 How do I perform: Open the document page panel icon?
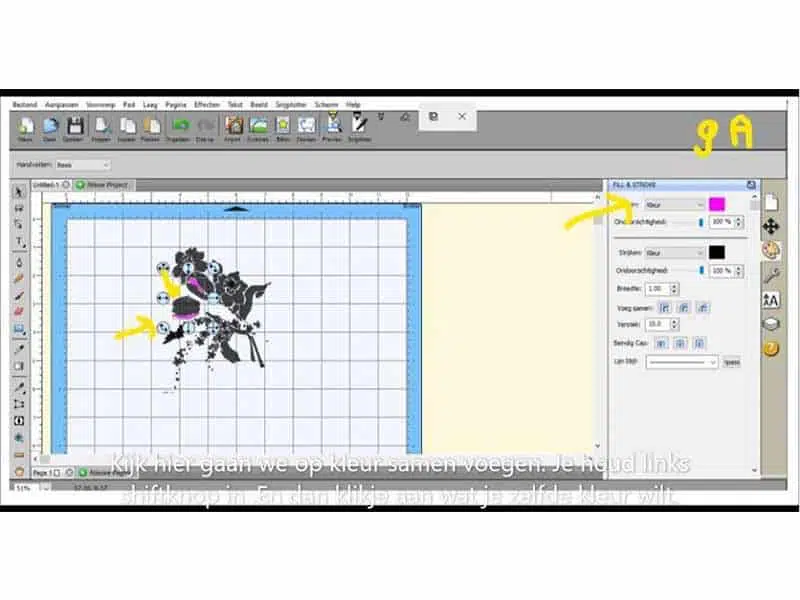[x=771, y=203]
